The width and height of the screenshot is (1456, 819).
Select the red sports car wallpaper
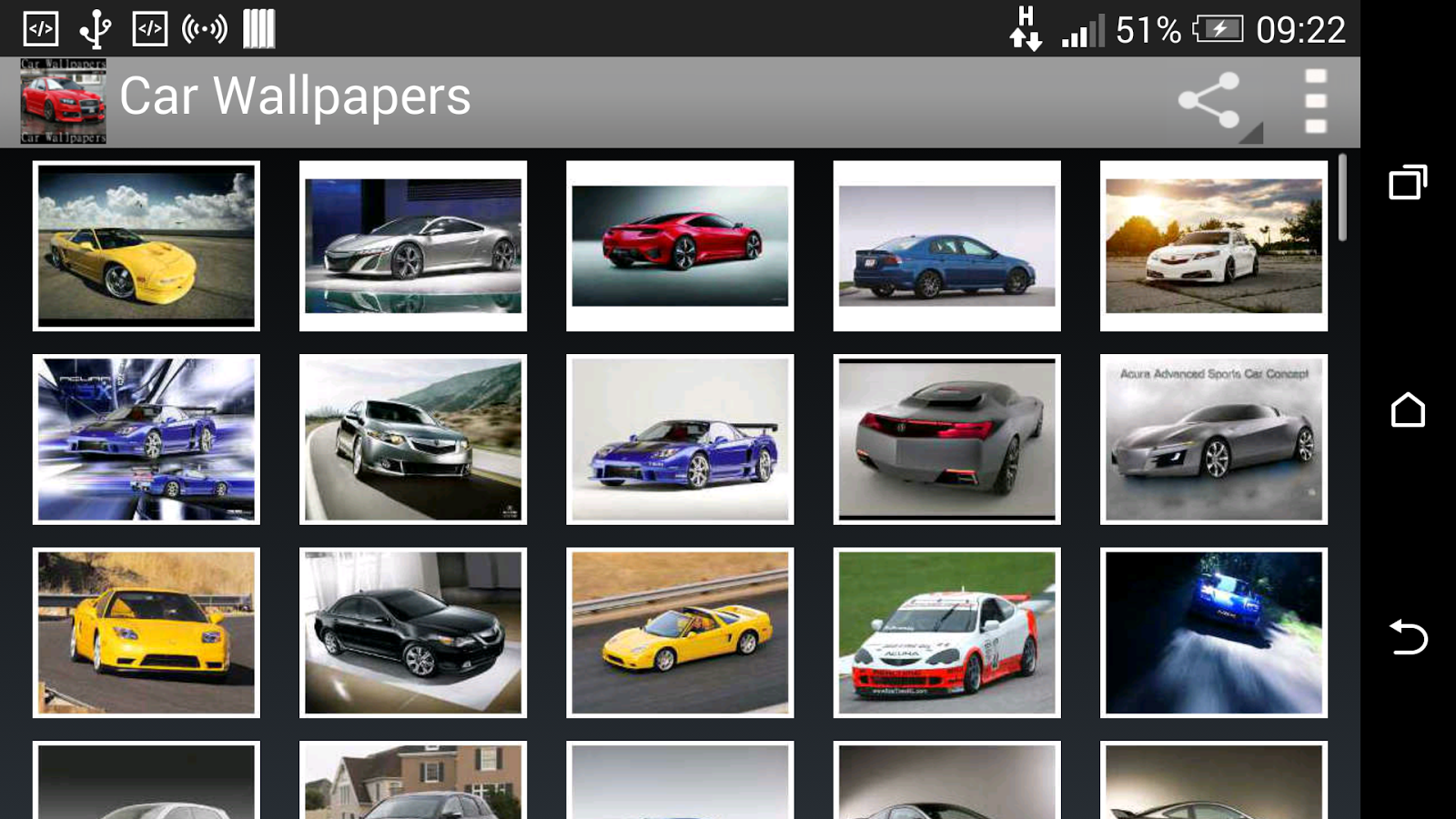point(680,246)
